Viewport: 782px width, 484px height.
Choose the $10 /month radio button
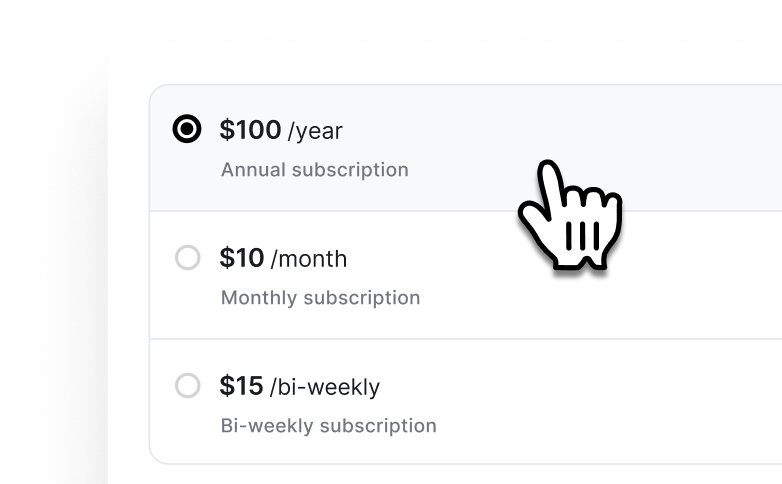coord(187,258)
